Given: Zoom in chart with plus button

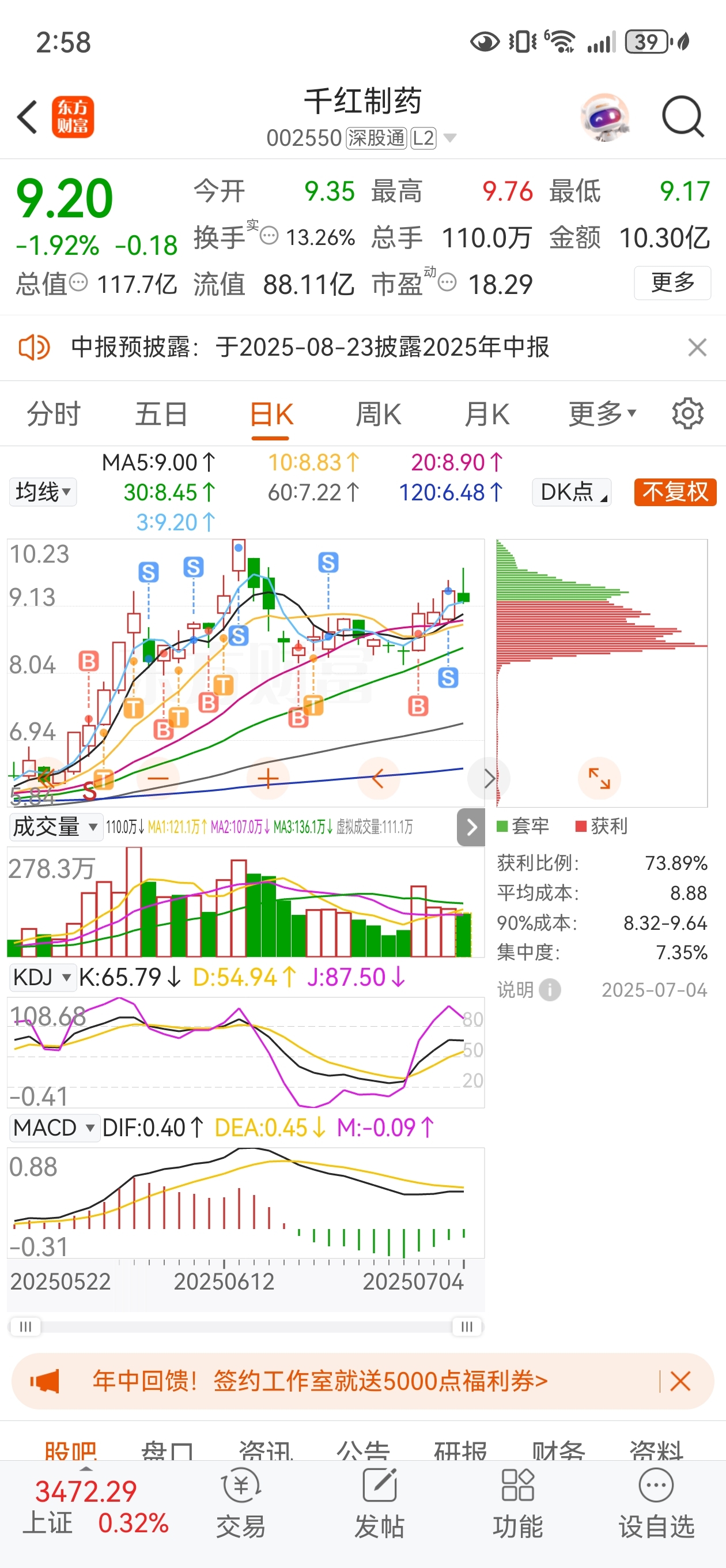Looking at the screenshot, I should pos(268,778).
